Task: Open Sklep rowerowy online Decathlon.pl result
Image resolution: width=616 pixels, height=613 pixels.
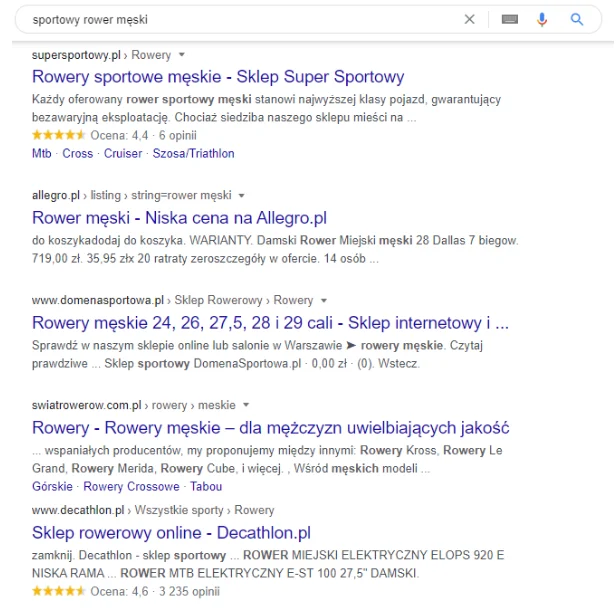Action: pyautogui.click(x=171, y=532)
